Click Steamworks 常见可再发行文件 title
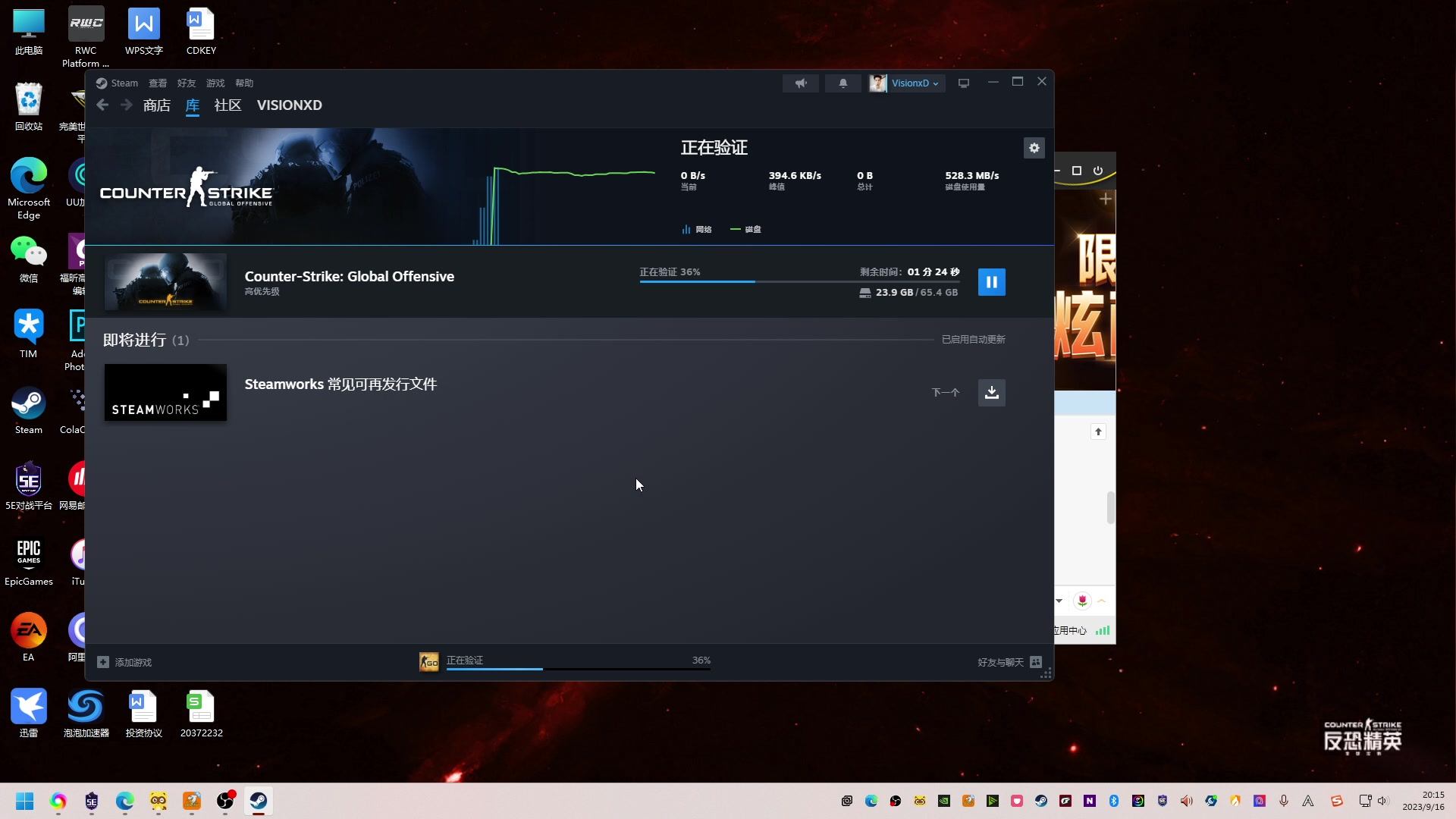Viewport: 1456px width, 819px height. click(x=340, y=384)
